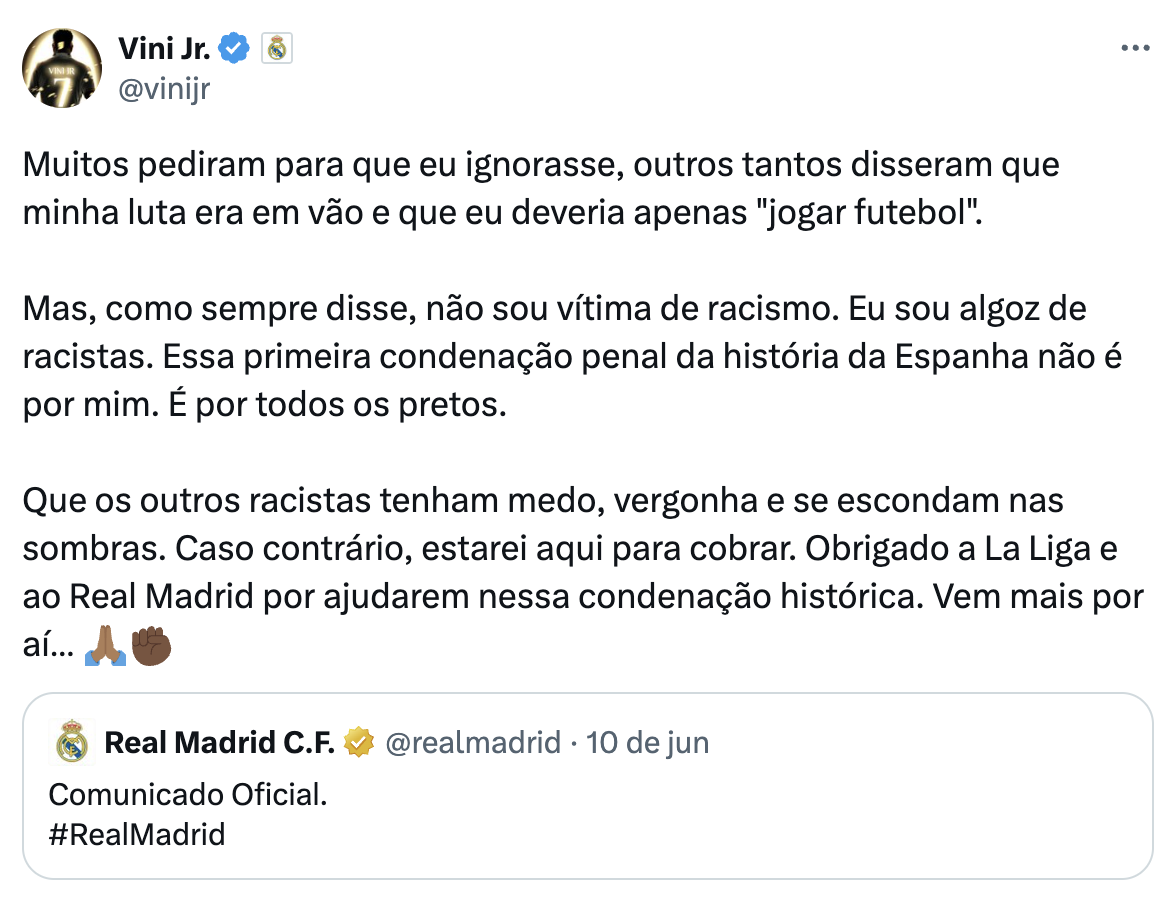1172x898 pixels.
Task: Open Real Madrid C.F. account name
Action: point(219,742)
